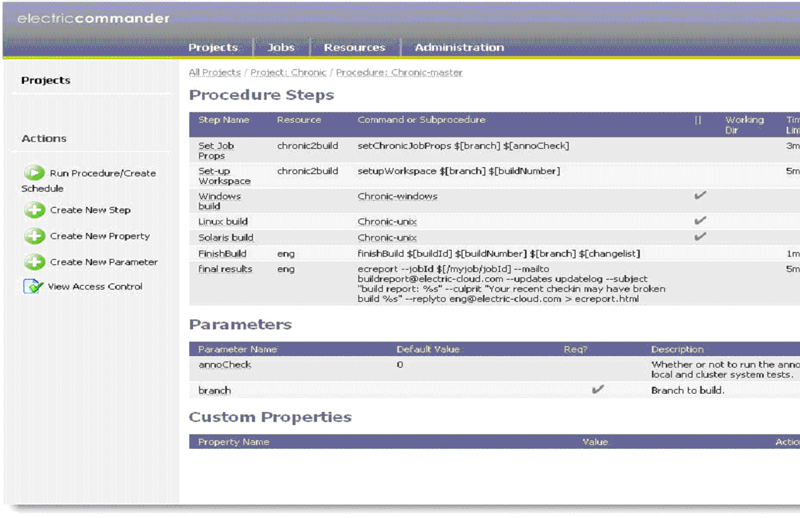Click the plus icon beside Create New Parameter
Screen dimensions: 800x518
tap(34, 262)
